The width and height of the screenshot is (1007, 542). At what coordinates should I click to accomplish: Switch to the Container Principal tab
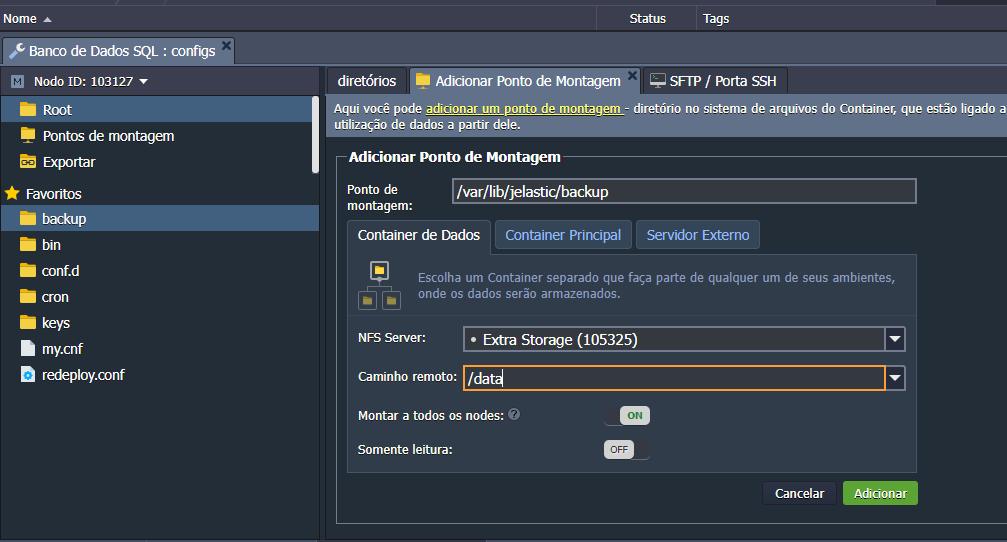tap(563, 235)
